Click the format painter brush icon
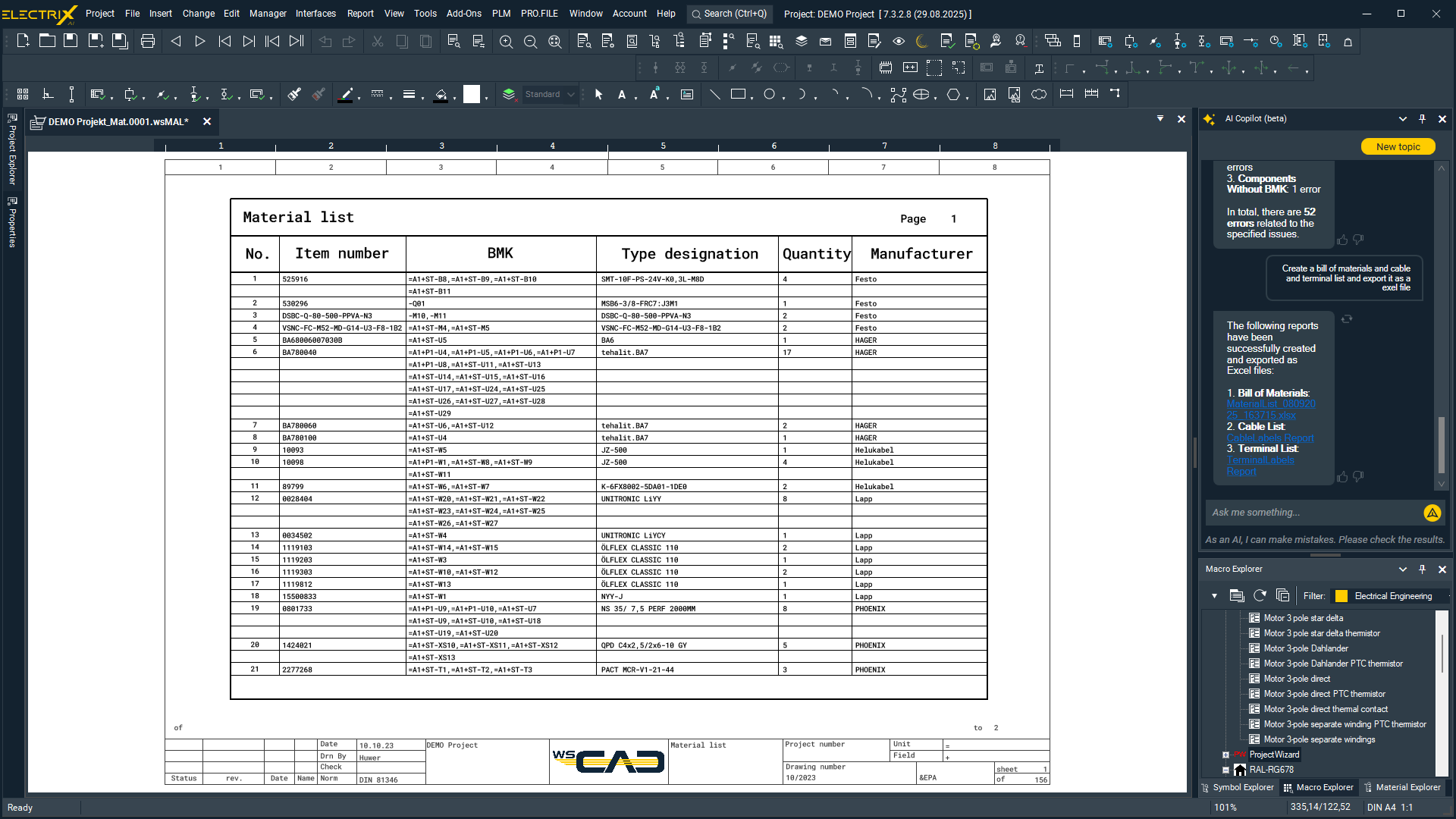 coord(294,94)
